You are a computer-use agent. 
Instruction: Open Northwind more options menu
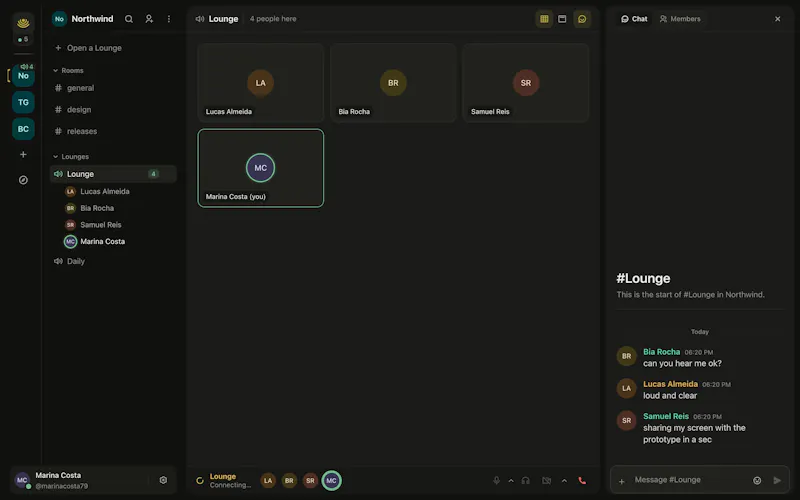(169, 19)
